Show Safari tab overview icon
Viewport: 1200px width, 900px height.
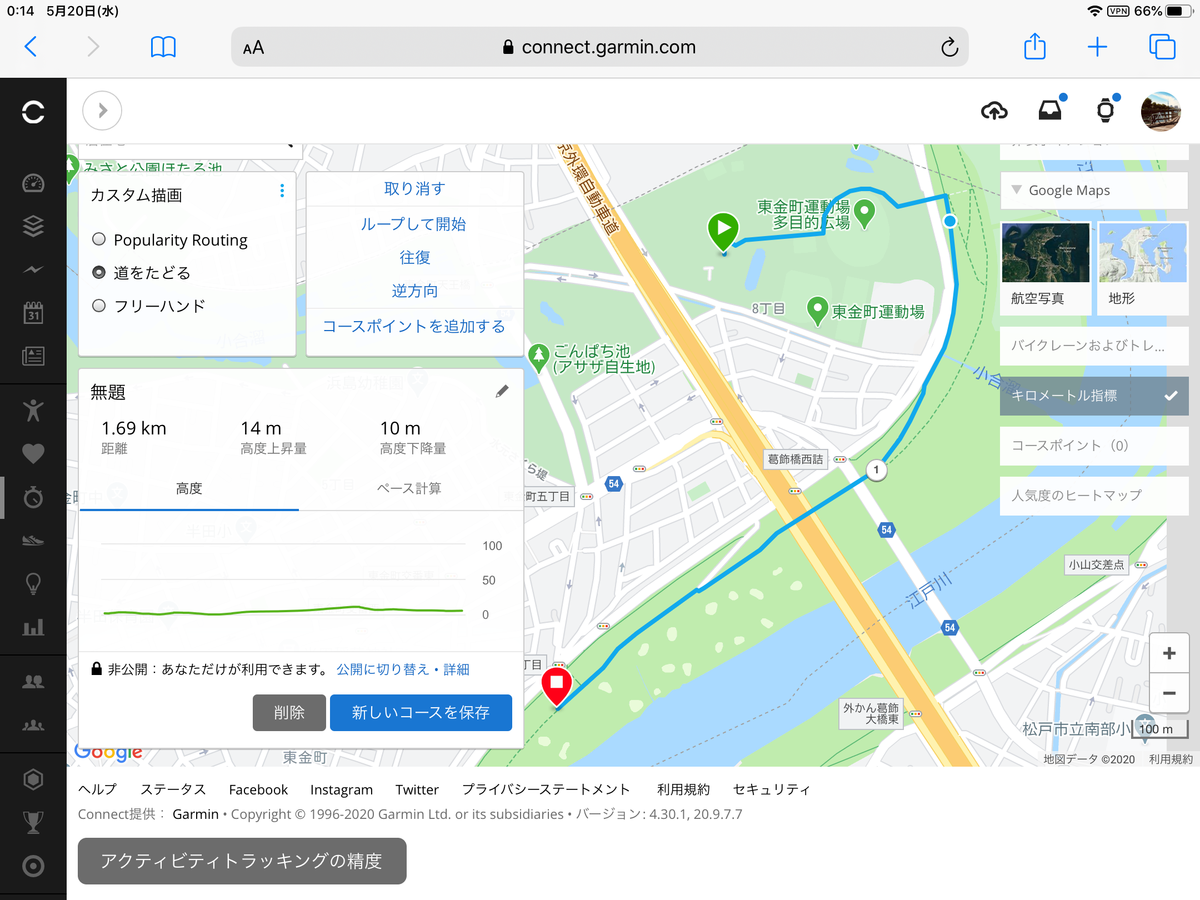1161,47
